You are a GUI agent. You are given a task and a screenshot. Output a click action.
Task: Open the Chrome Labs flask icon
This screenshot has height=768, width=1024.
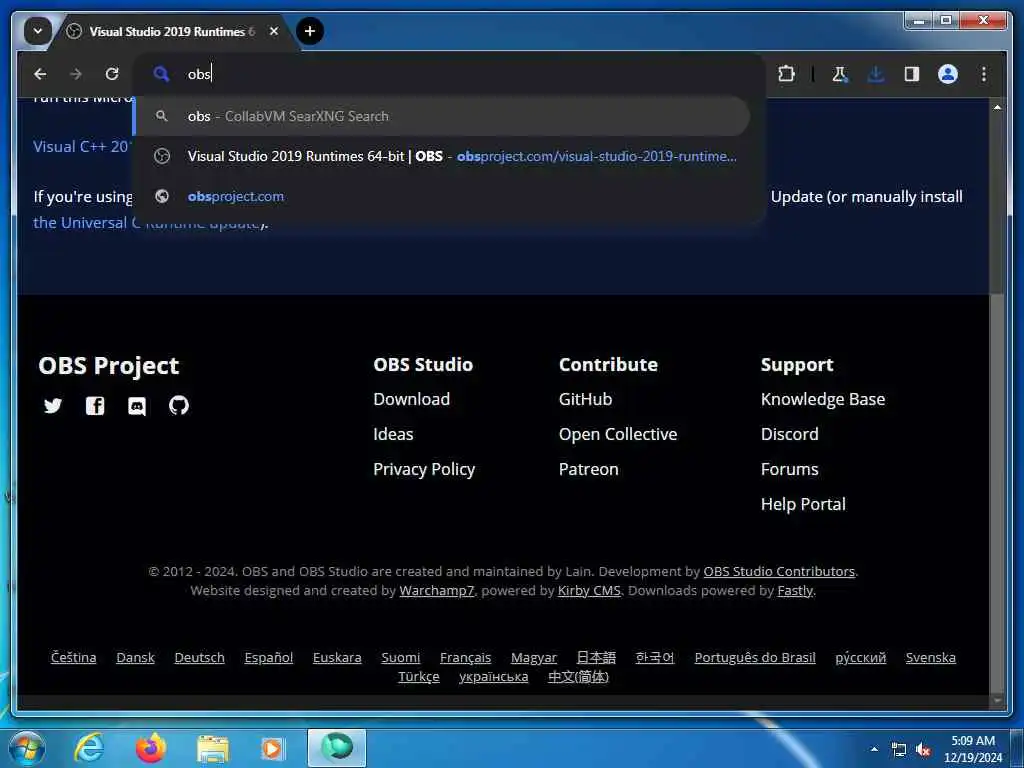point(839,74)
